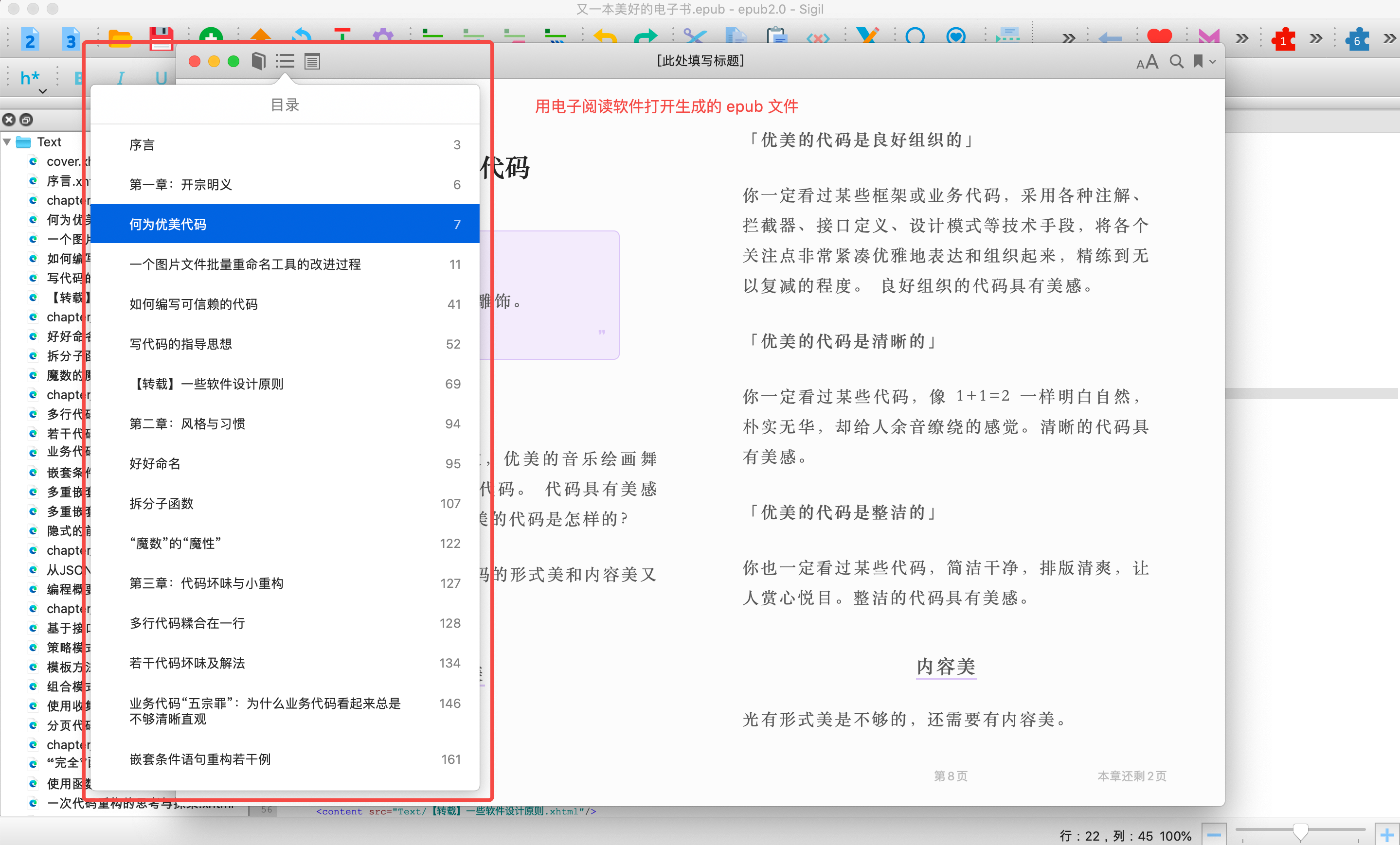1400x845 pixels.
Task: Open the library with the book icon
Action: pos(258,61)
